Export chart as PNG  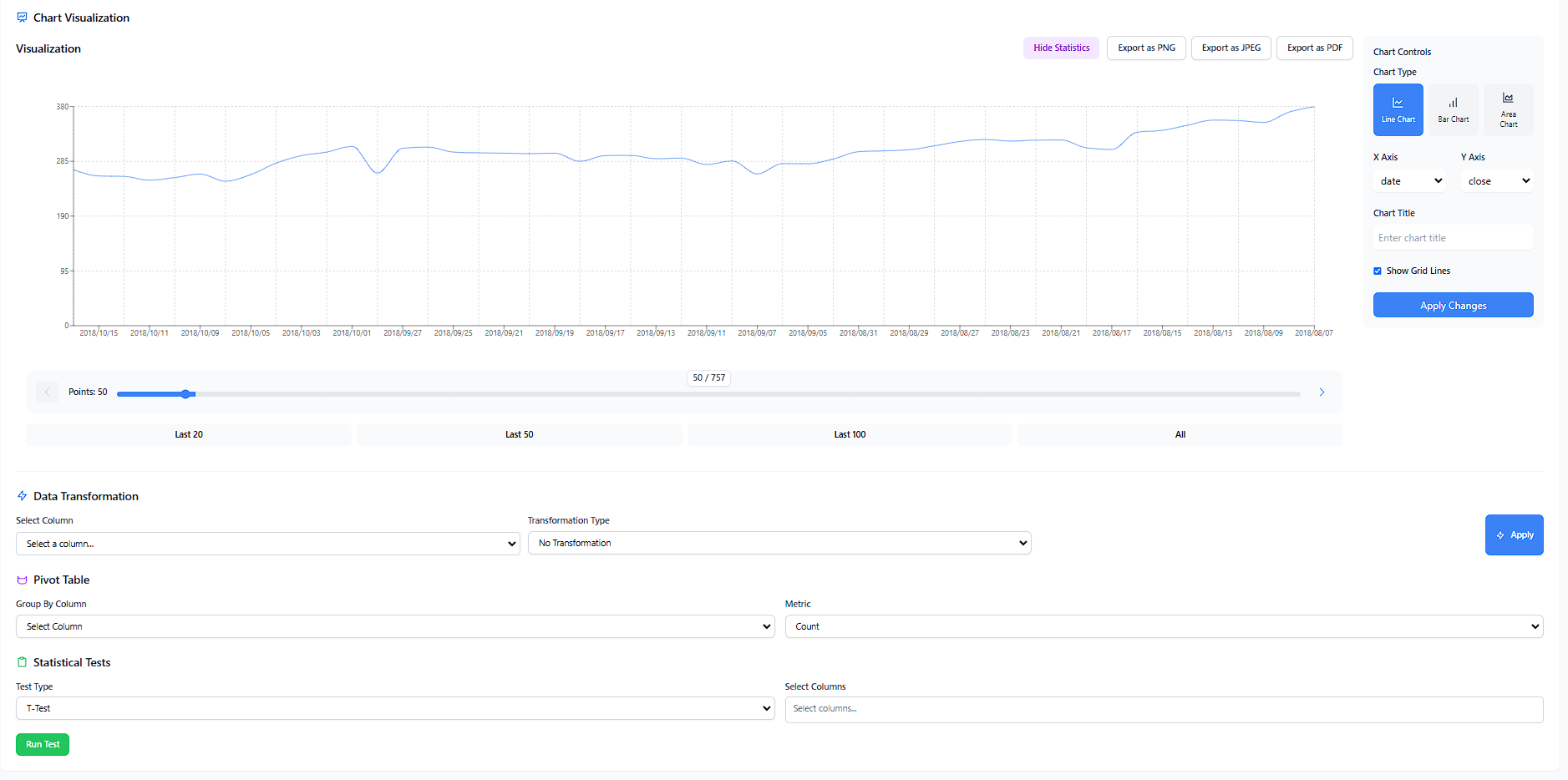(1146, 48)
